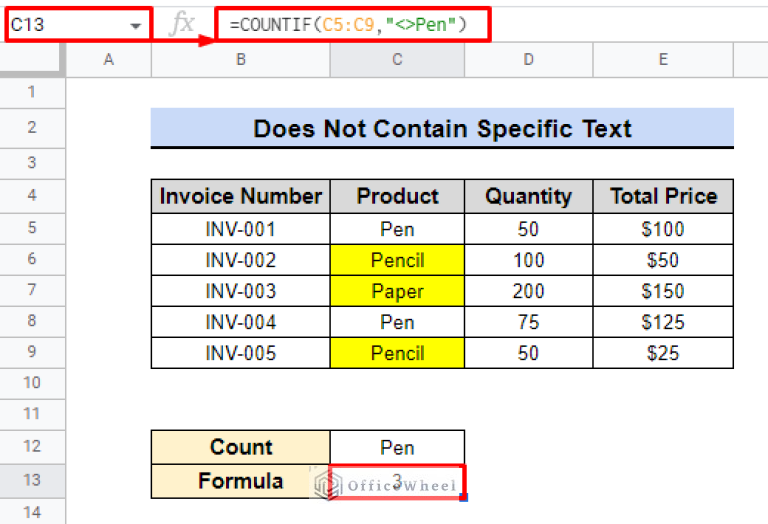The width and height of the screenshot is (768, 524).
Task: Select cell containing INV-005
Action: click(x=240, y=353)
